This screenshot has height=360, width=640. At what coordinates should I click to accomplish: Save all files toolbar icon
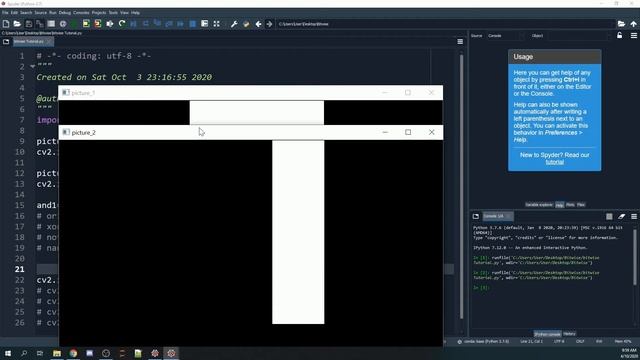click(40, 24)
